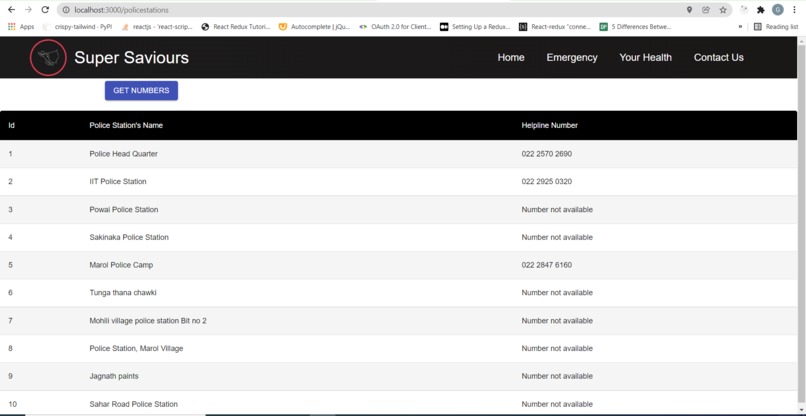Click the Super Saviours title
Screen dimensions: 806x416
point(132,58)
